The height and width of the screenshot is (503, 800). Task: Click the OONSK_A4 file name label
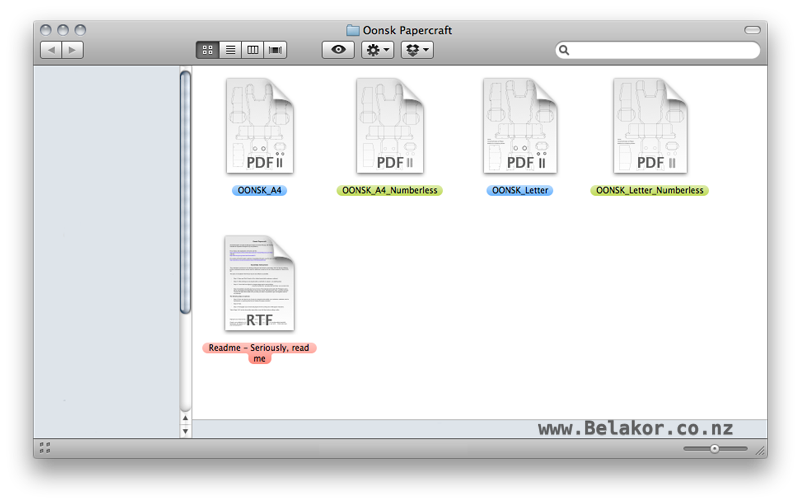pos(259,190)
